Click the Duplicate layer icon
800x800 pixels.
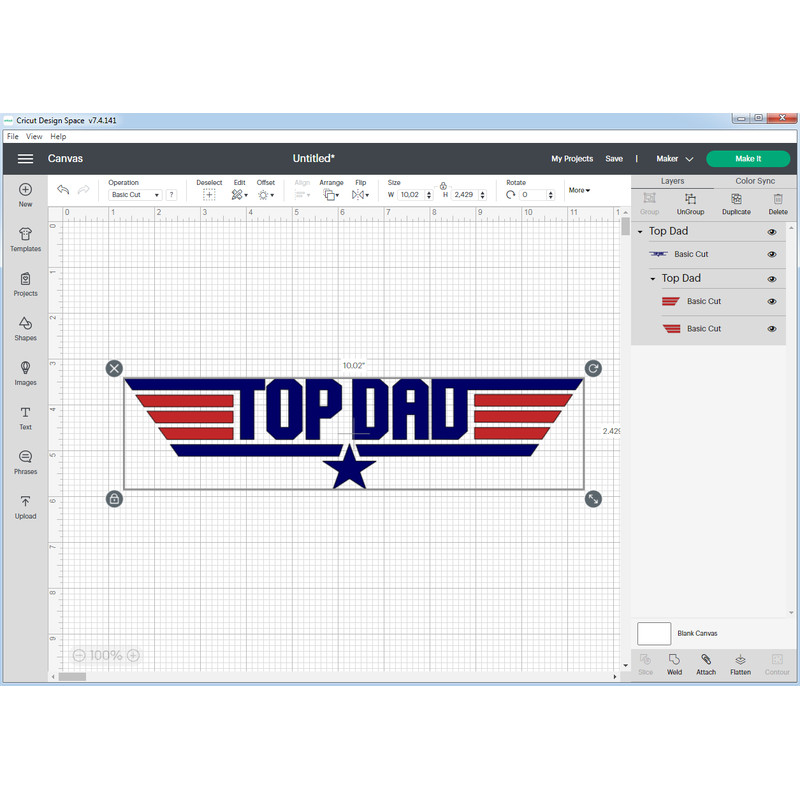(736, 203)
